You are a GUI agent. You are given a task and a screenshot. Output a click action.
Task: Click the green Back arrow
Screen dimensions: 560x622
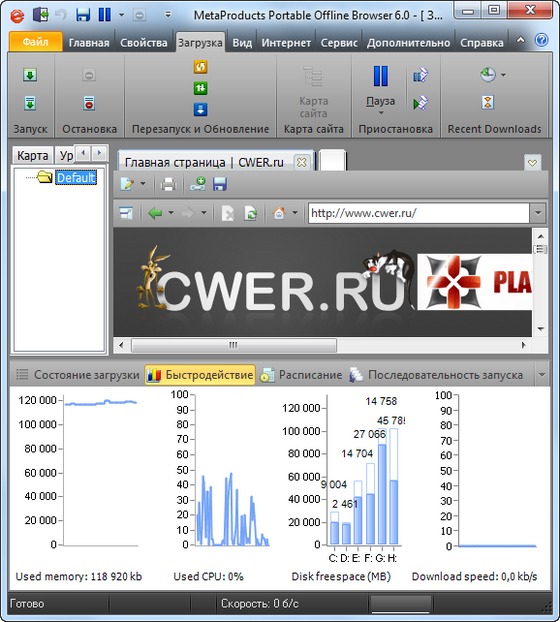(155, 213)
